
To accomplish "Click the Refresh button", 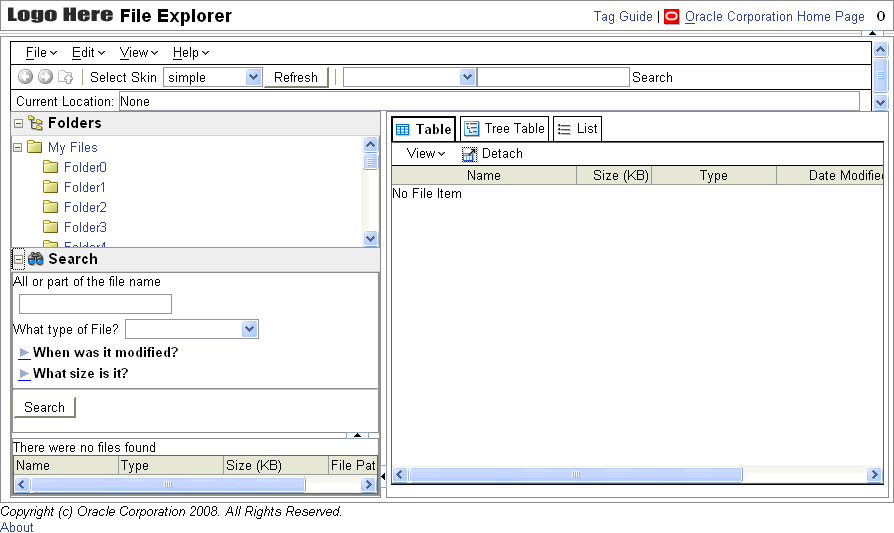I will tap(296, 77).
